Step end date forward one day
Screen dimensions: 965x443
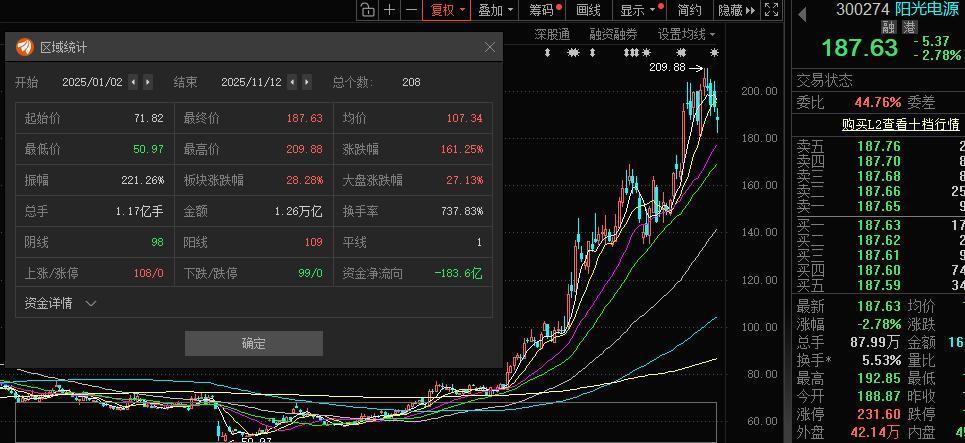pyautogui.click(x=307, y=82)
